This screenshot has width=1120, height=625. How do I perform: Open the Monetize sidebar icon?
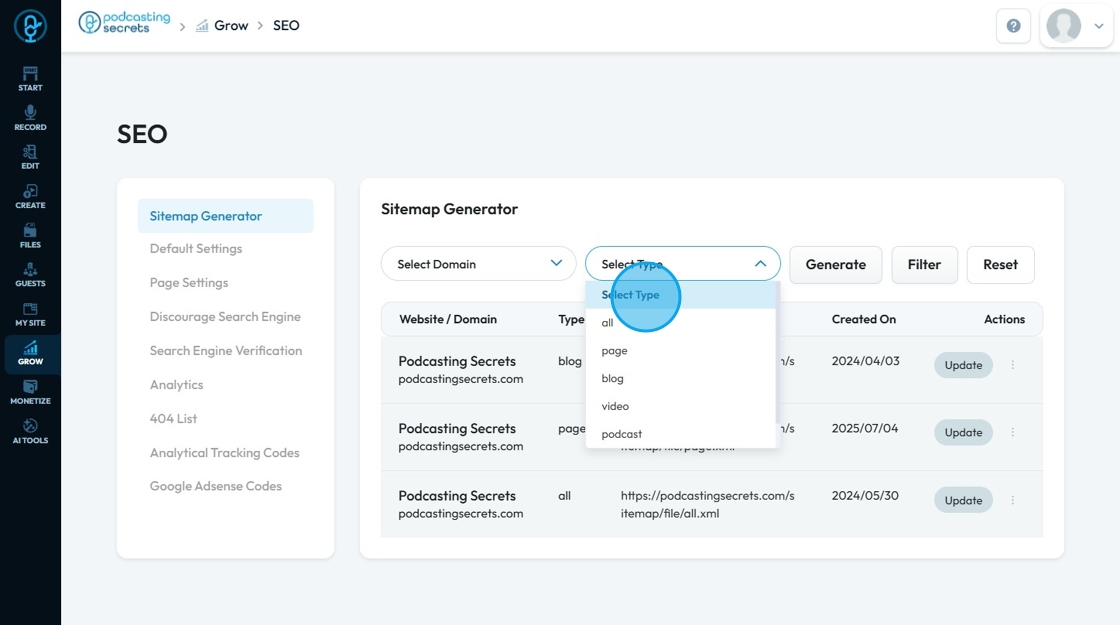pos(30,392)
